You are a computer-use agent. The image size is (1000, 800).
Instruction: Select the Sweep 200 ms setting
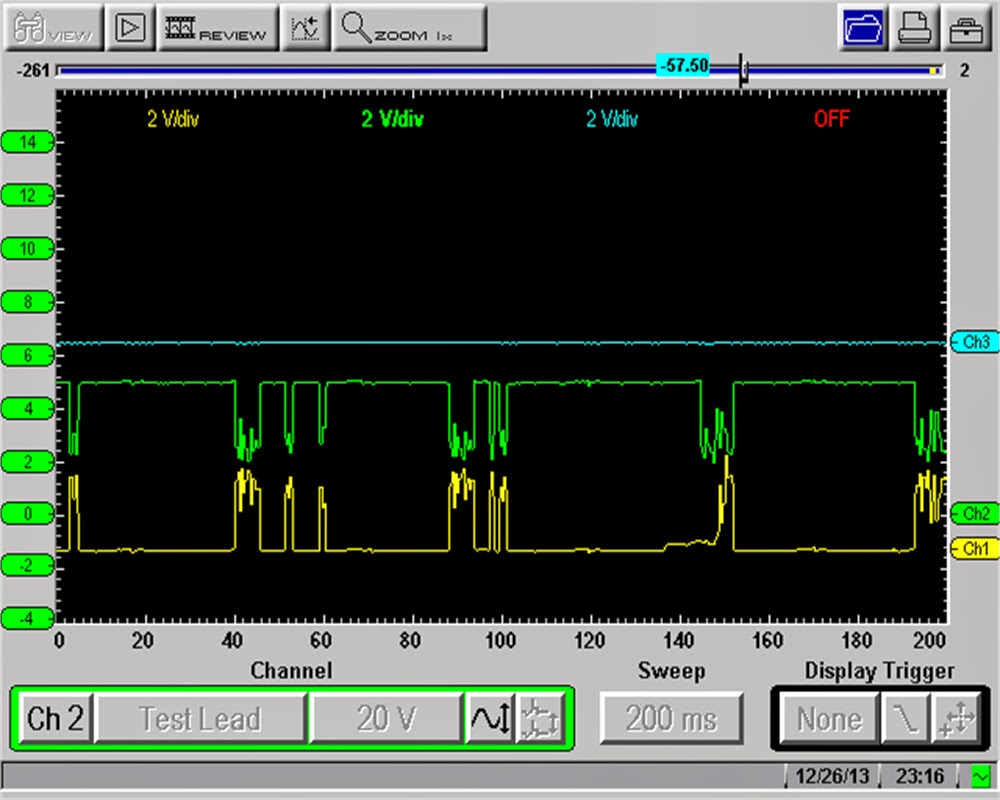tap(671, 718)
